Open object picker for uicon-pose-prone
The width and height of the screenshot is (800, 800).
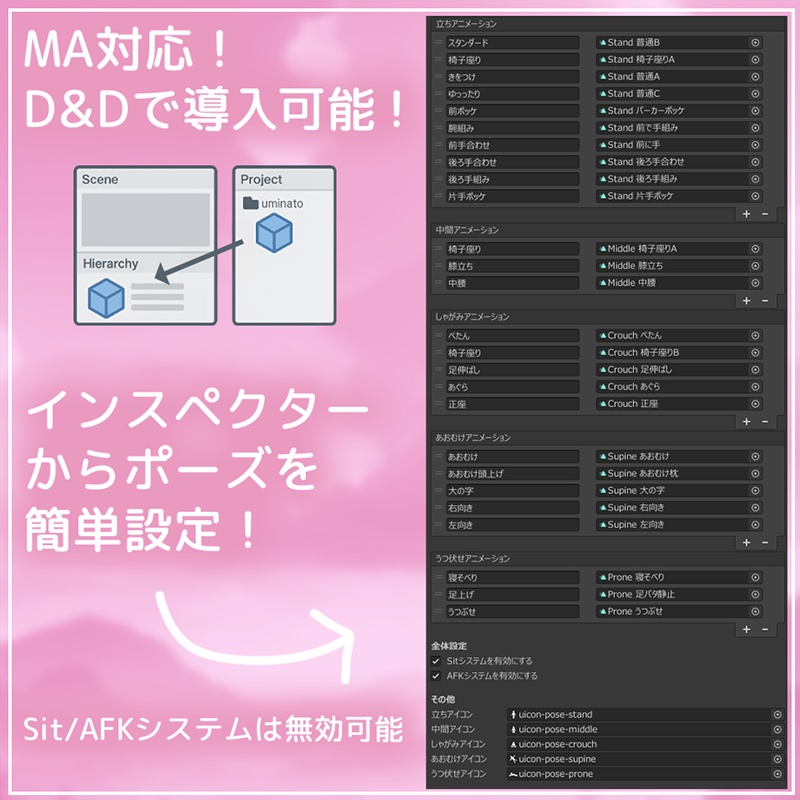tap(778, 774)
